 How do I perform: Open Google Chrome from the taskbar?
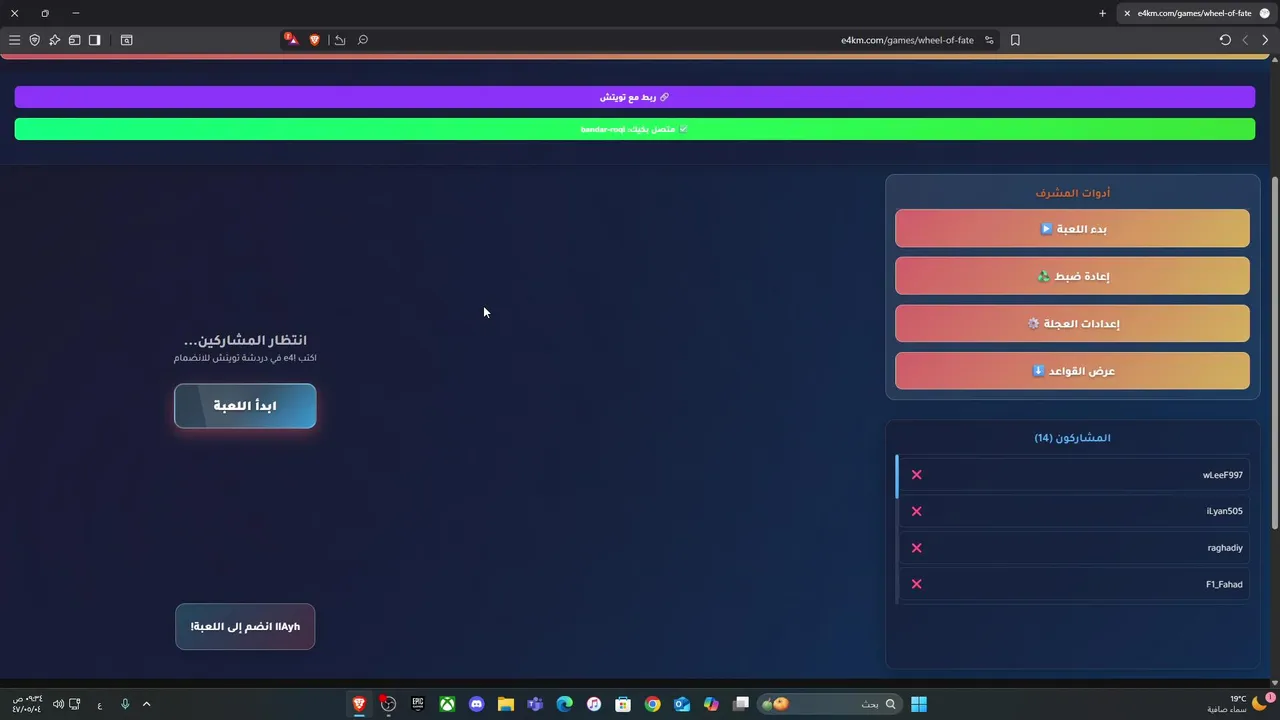(x=652, y=704)
